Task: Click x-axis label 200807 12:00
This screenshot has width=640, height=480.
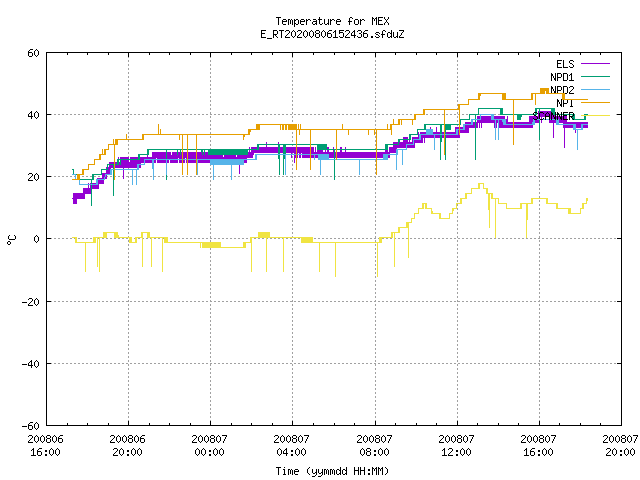Action: tap(456, 445)
